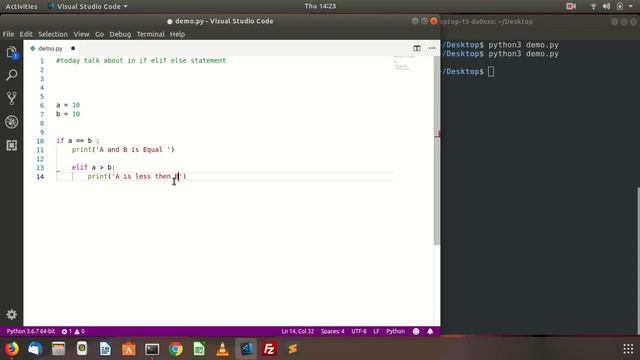Click line number 14 in the gutter
Image resolution: width=640 pixels, height=360 pixels.
coord(40,177)
